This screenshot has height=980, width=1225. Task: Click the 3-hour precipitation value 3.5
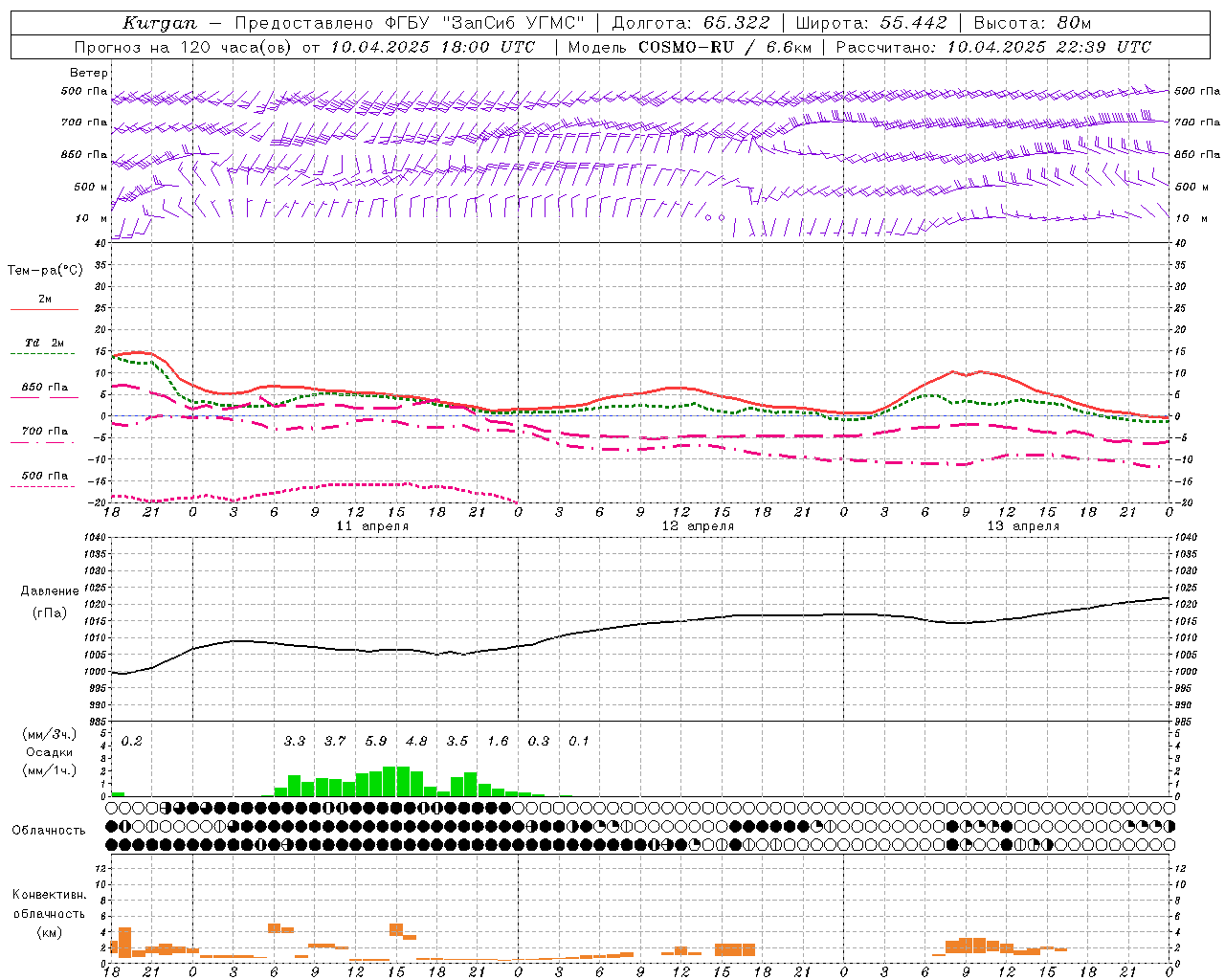[x=457, y=742]
